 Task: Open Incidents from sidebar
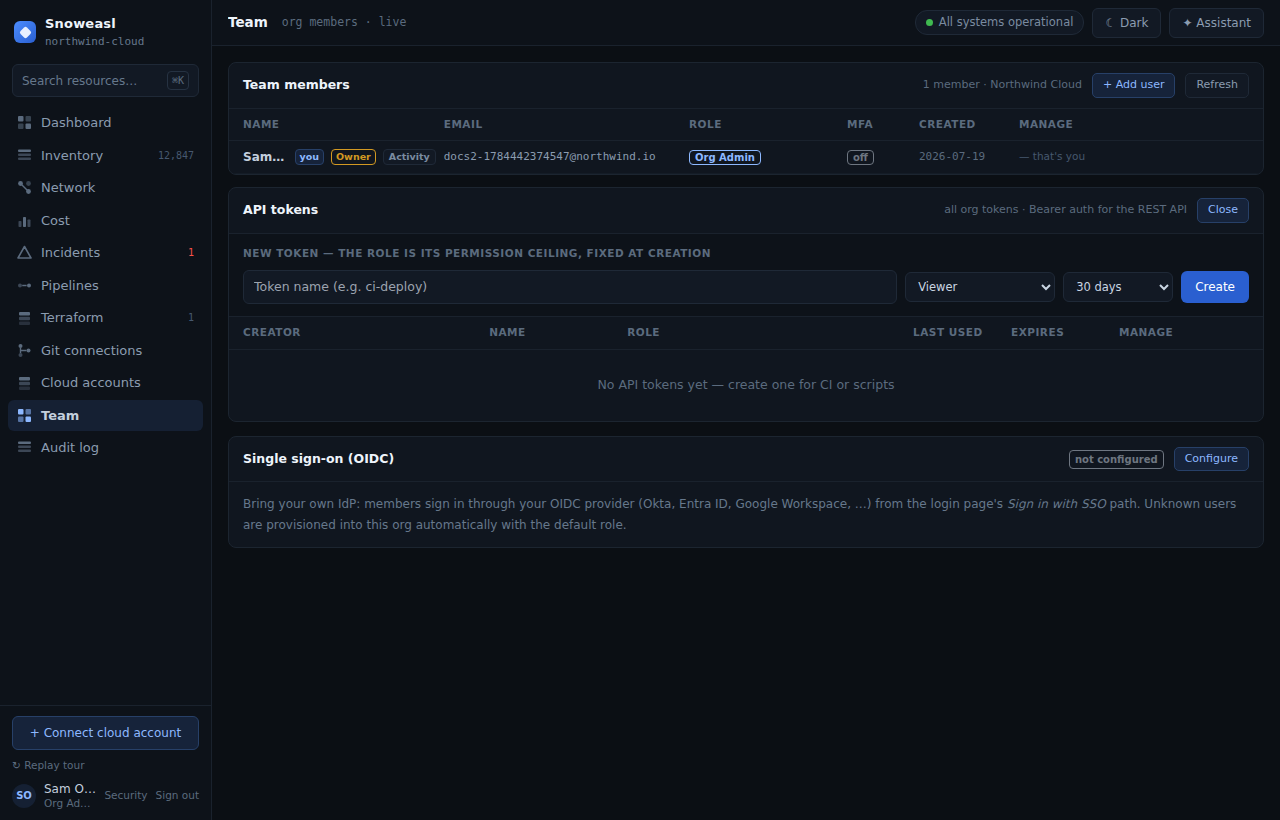coord(105,253)
